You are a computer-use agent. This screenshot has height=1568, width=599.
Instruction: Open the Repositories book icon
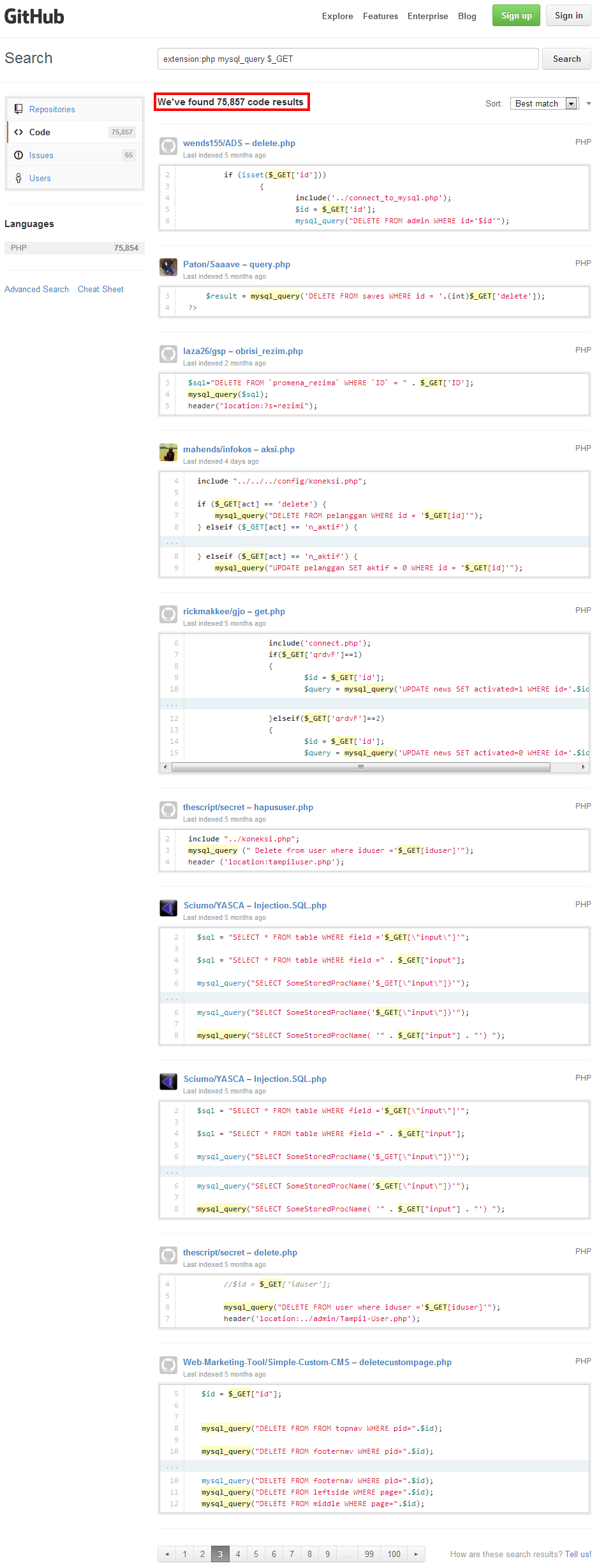18,109
